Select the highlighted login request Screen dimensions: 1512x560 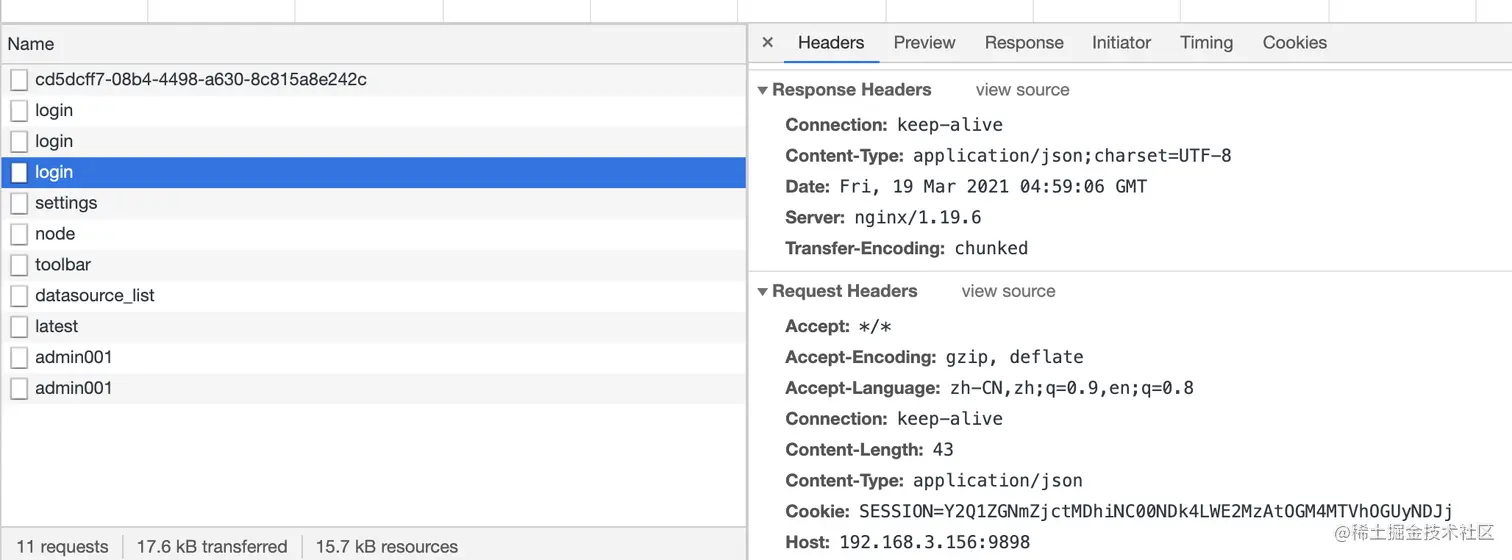(x=373, y=172)
